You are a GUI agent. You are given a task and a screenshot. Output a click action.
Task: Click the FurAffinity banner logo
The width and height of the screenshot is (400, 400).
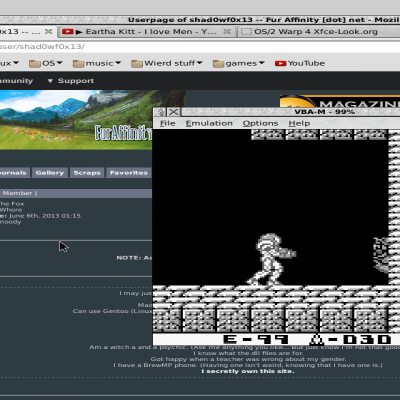123,132
